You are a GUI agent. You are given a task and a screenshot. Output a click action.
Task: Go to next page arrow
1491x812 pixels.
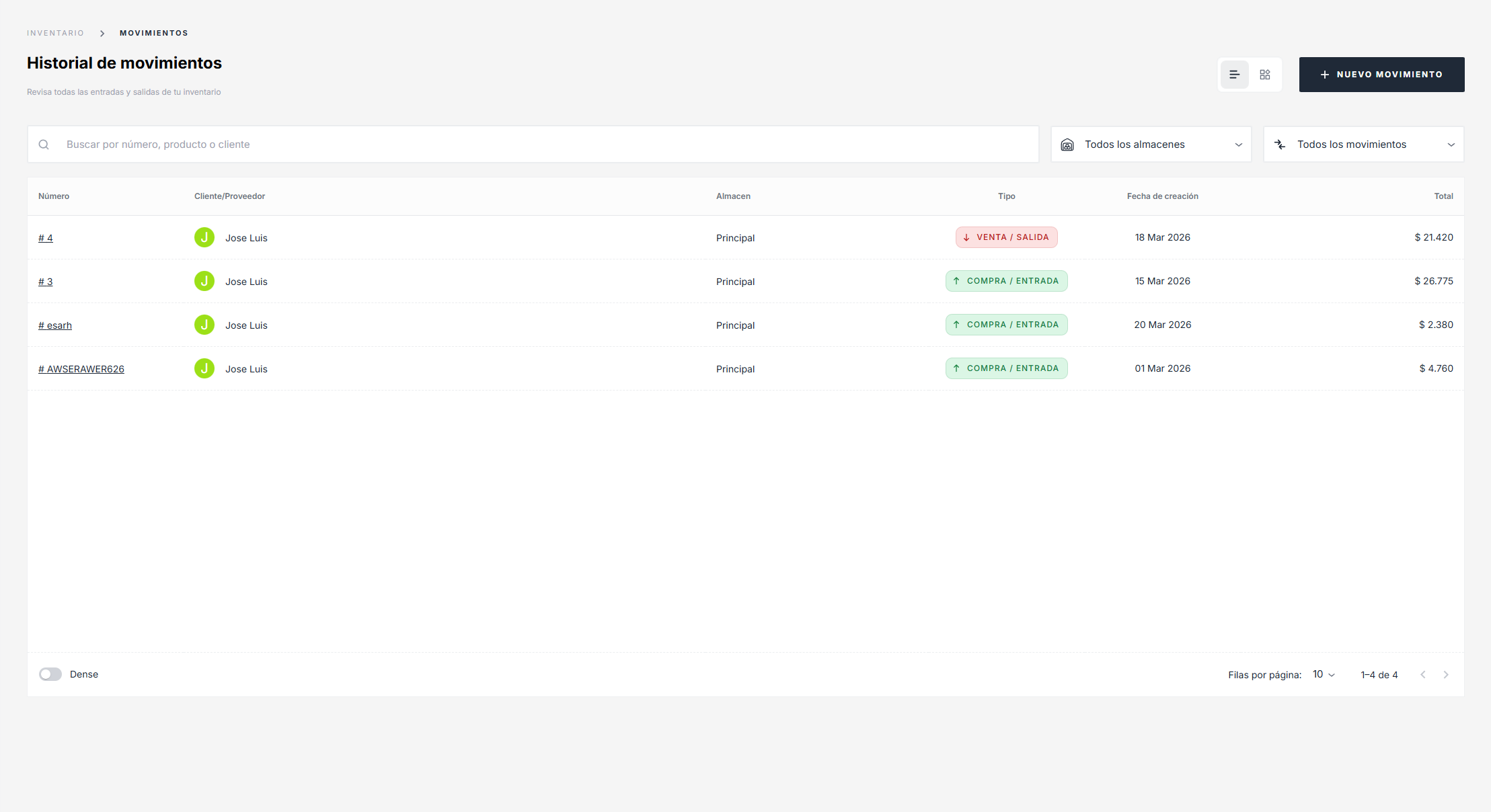tap(1446, 675)
